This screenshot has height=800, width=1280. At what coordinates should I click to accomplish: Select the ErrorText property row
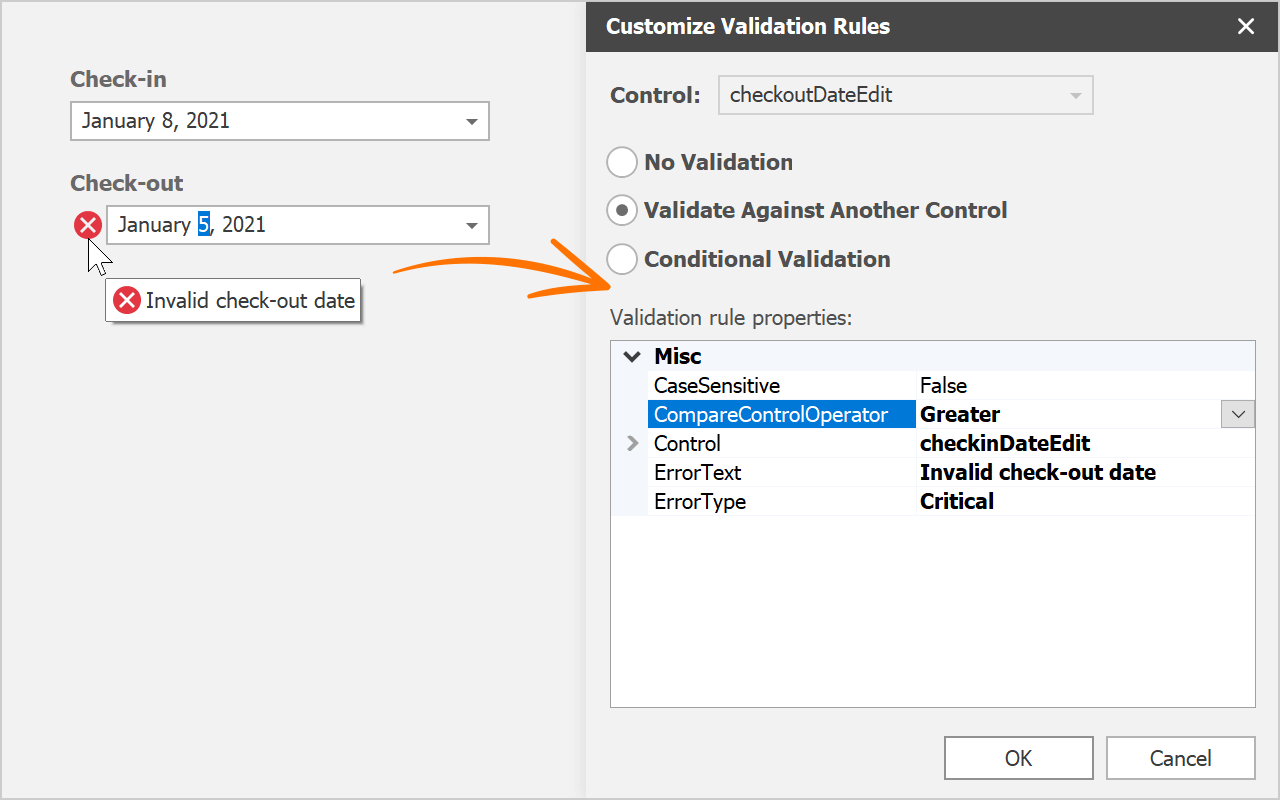tap(697, 472)
